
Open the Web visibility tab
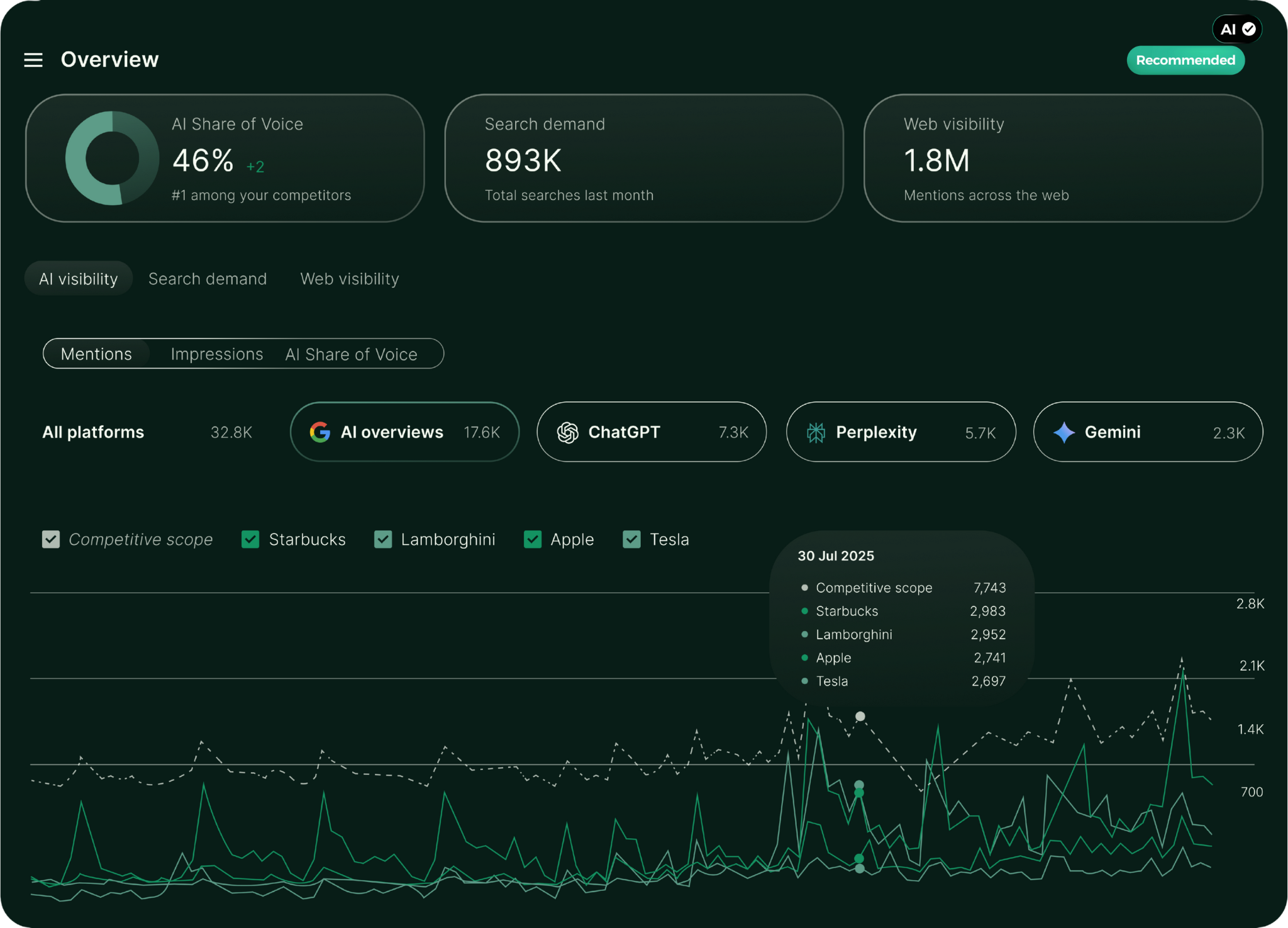(x=350, y=278)
